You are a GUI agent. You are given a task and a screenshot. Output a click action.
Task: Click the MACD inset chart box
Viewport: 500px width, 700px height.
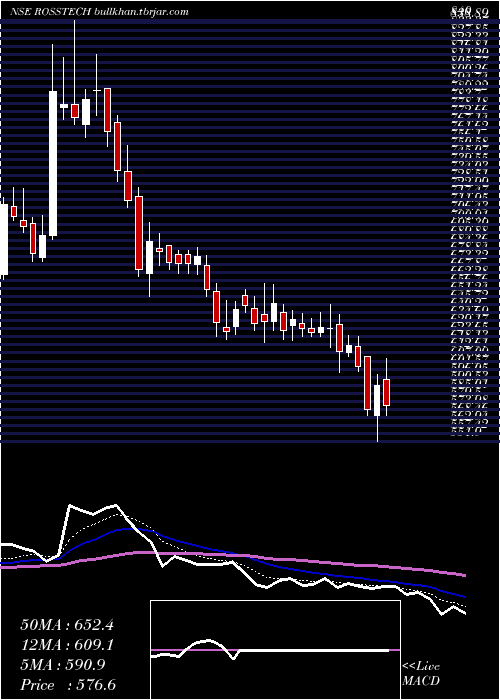coord(275,650)
